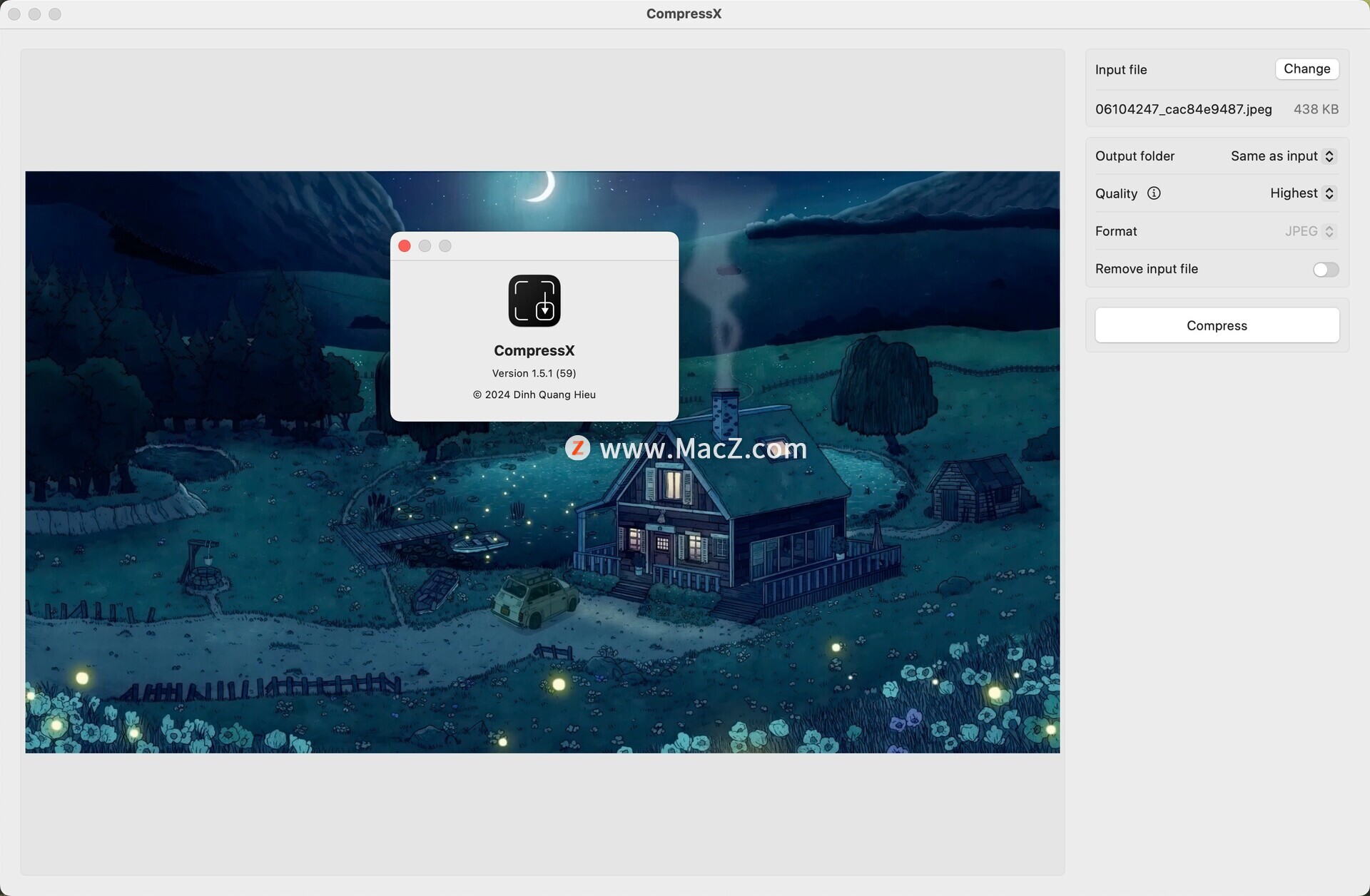Click the Quality info icon
This screenshot has height=896, width=1370.
(1153, 193)
